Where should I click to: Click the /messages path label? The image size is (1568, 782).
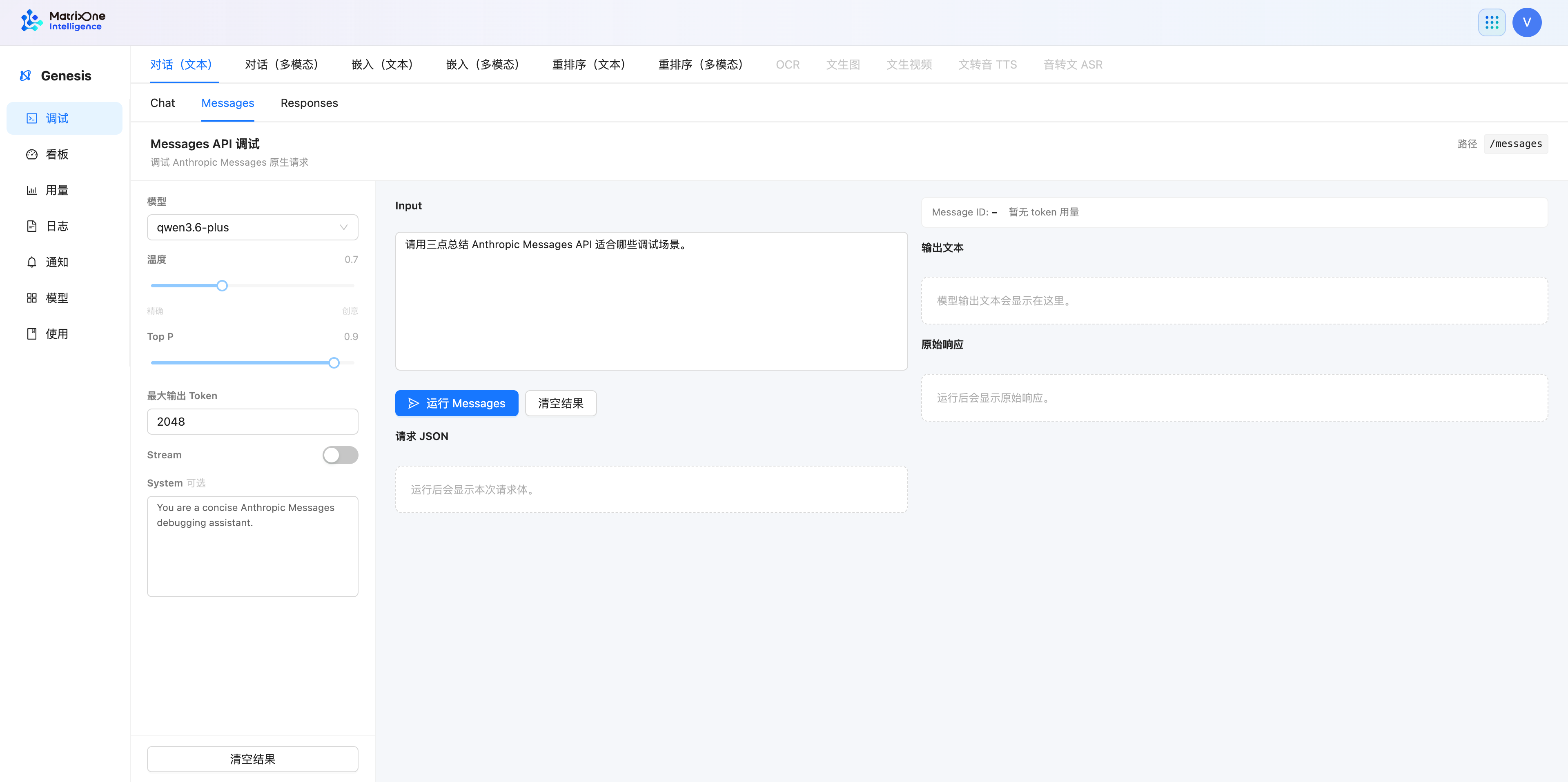1516,144
